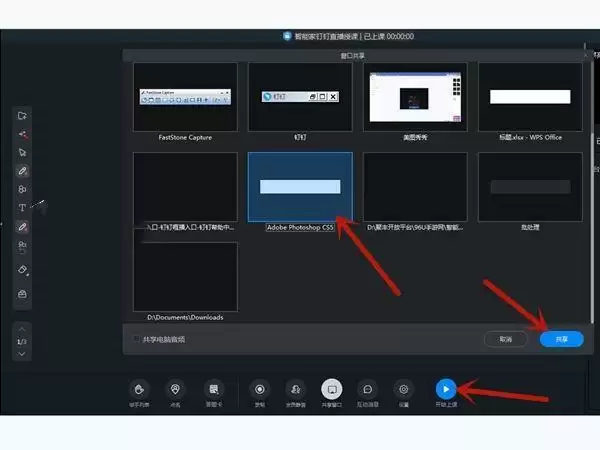This screenshot has width=600, height=450.
Task: Open 设置 gear icon in bottom toolbar
Action: pyautogui.click(x=403, y=389)
